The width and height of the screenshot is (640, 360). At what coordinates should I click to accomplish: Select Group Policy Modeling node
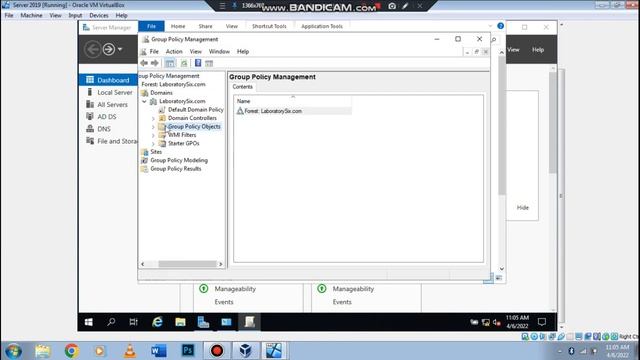click(x=179, y=160)
